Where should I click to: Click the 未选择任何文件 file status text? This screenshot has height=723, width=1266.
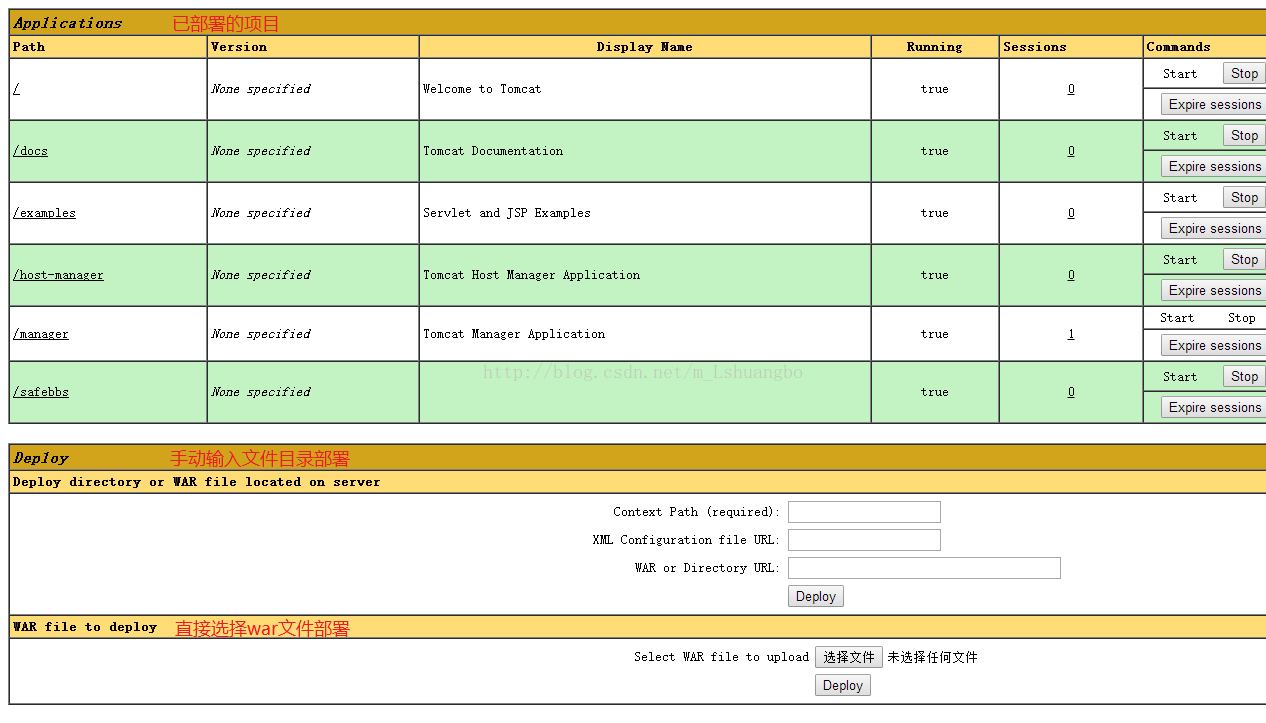932,657
